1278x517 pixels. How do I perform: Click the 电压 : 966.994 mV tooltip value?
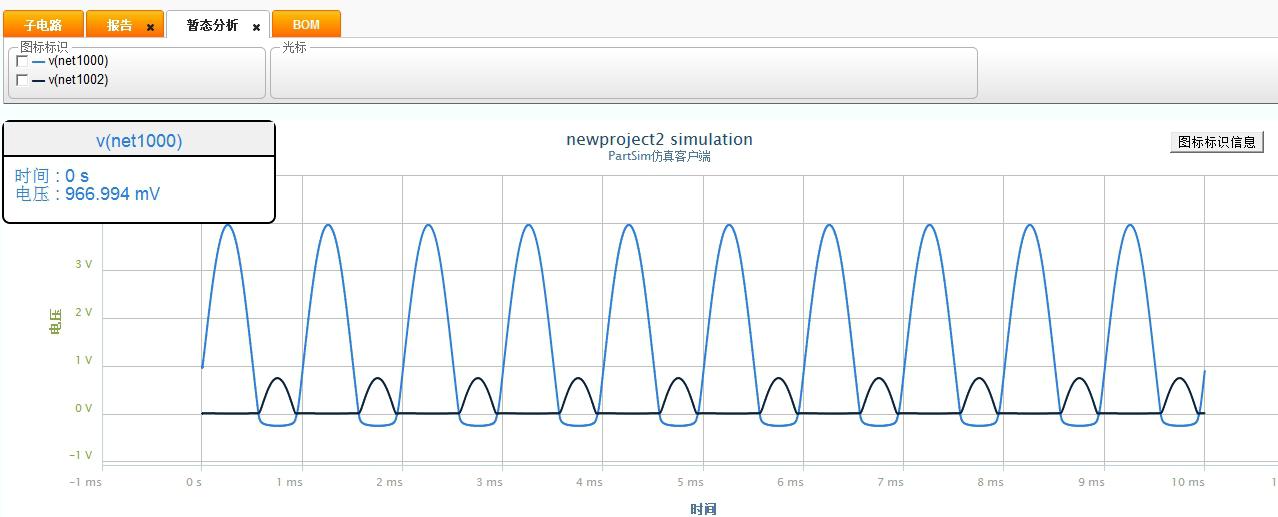(x=87, y=194)
